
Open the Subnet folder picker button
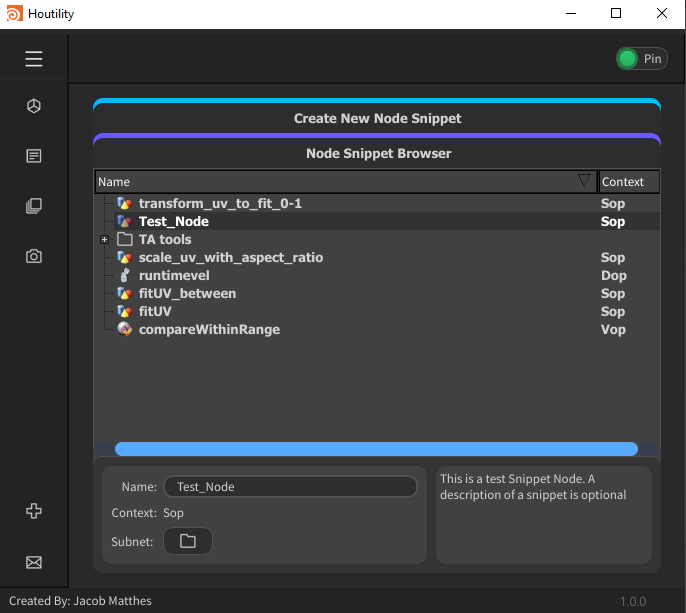(x=188, y=541)
